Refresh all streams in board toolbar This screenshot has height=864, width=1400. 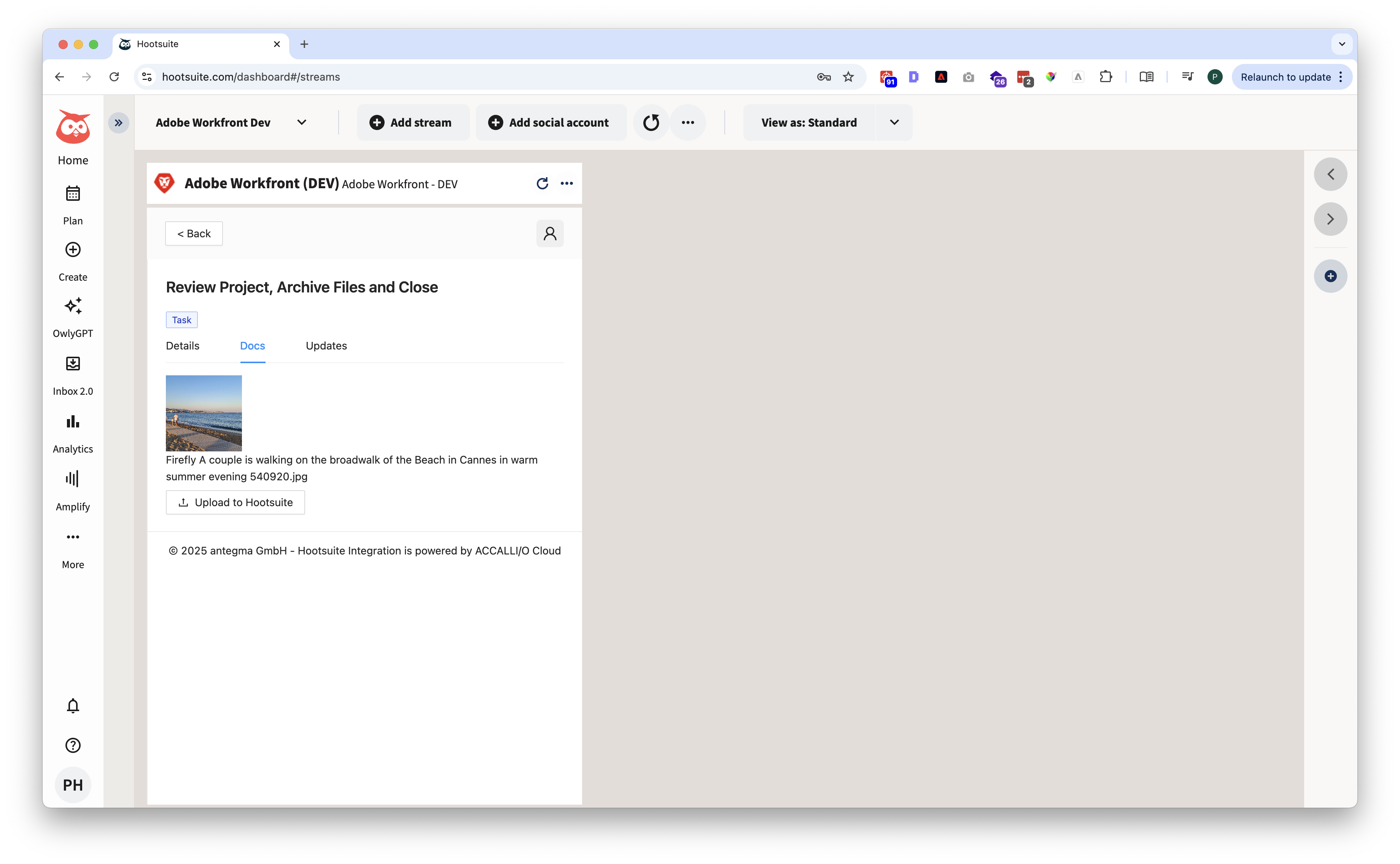(x=651, y=123)
